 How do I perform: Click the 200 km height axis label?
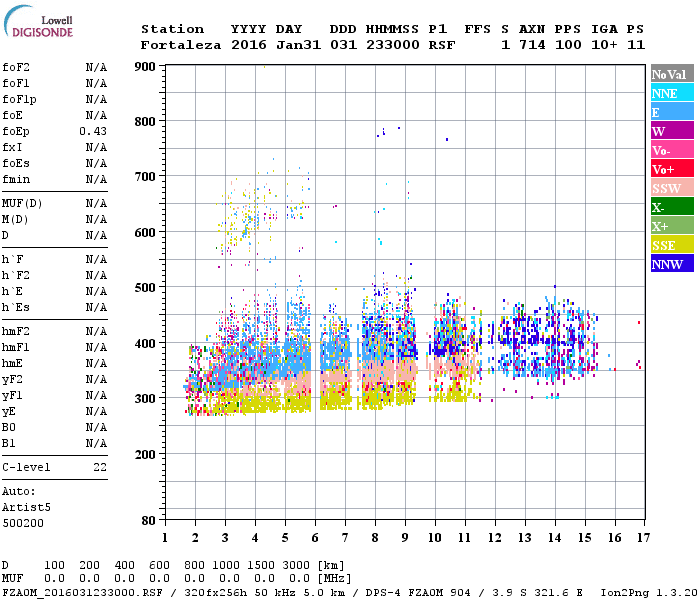145,455
